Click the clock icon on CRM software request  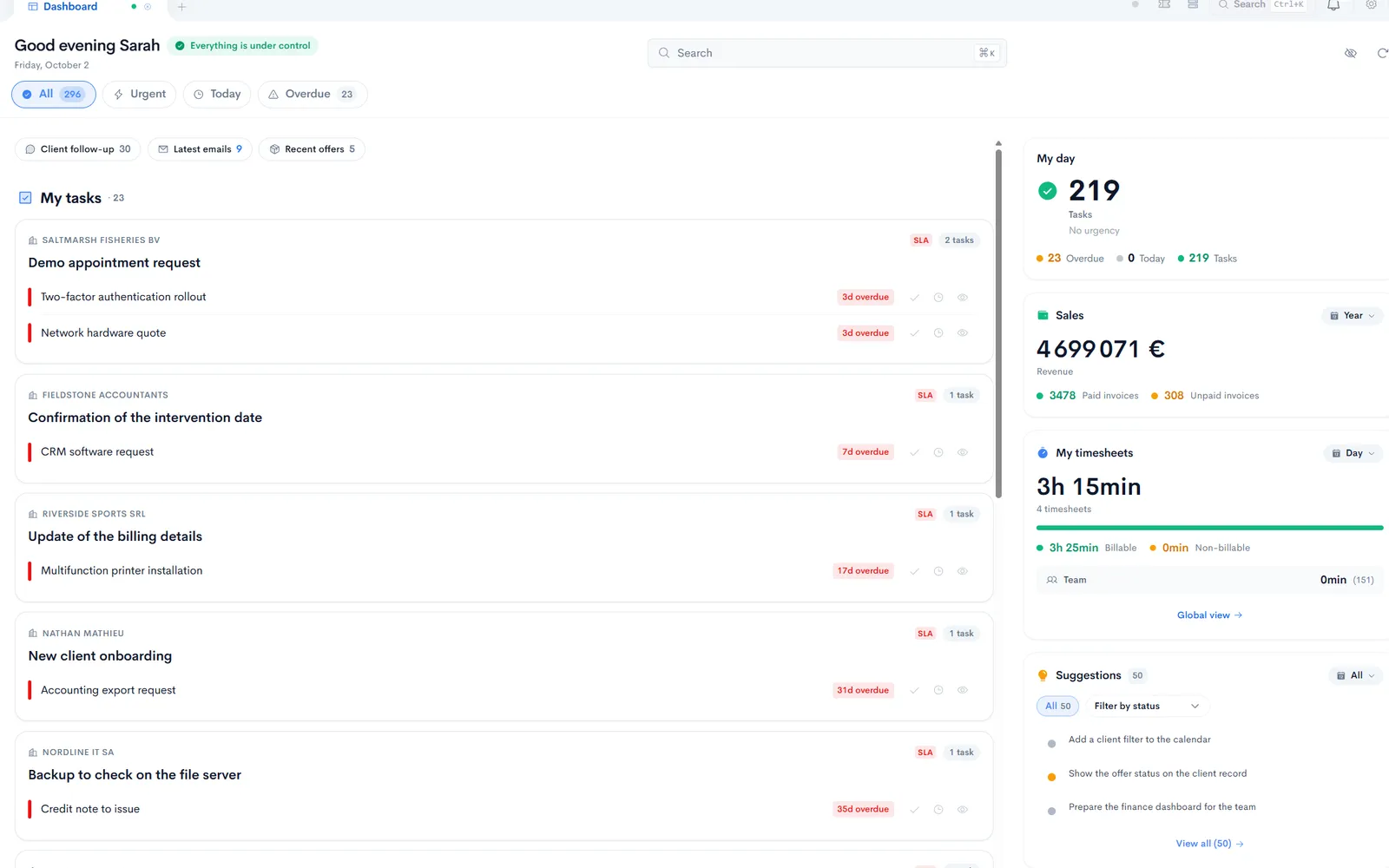[938, 452]
